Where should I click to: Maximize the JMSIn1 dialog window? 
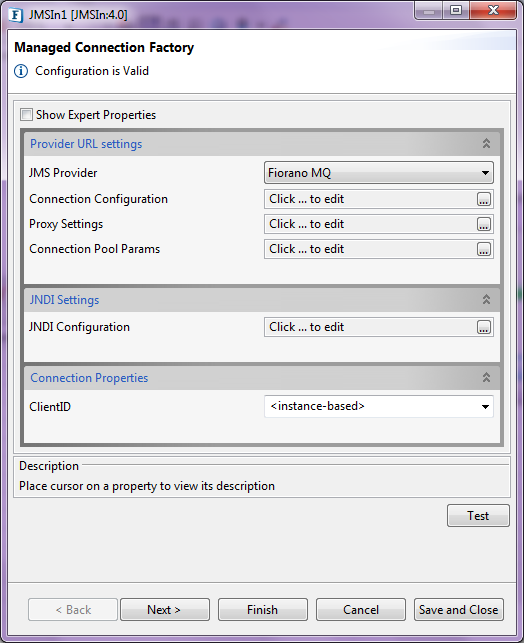click(456, 10)
